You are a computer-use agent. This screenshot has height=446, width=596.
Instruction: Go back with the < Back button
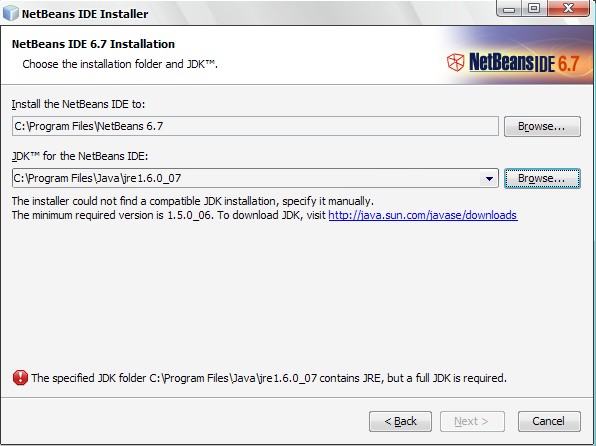(x=400, y=421)
